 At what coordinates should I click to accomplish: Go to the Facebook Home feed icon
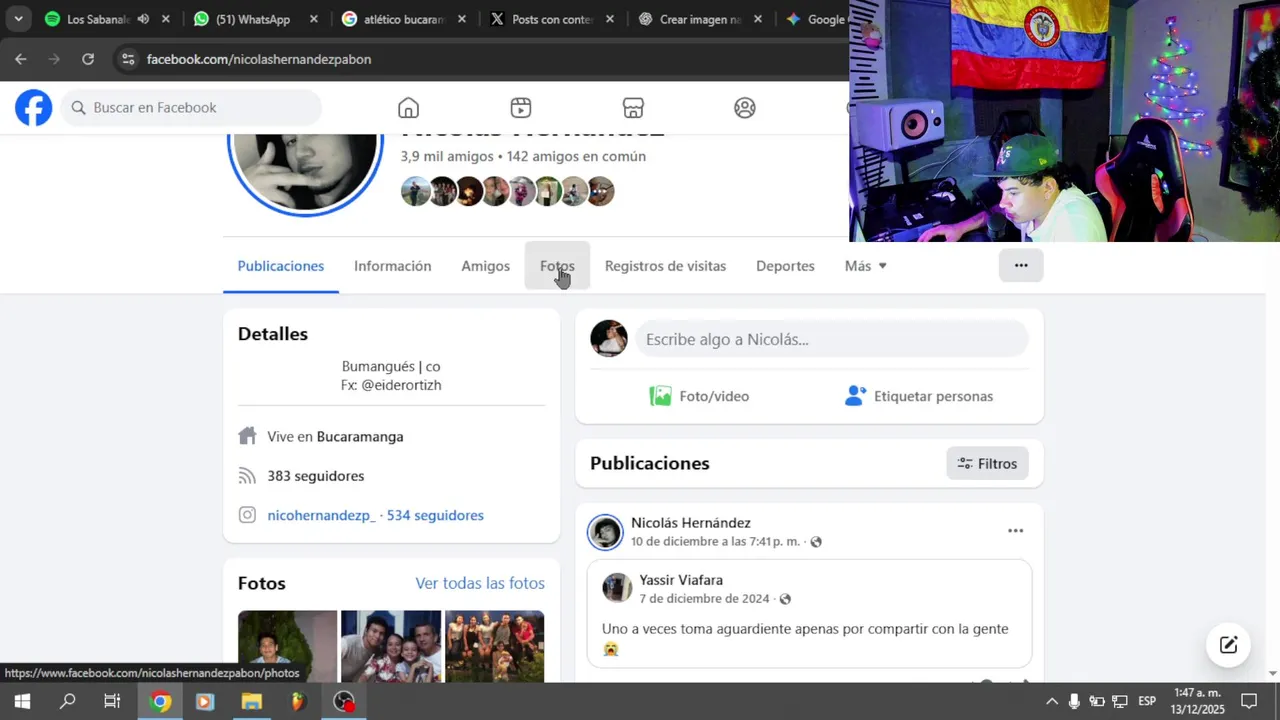coord(408,108)
